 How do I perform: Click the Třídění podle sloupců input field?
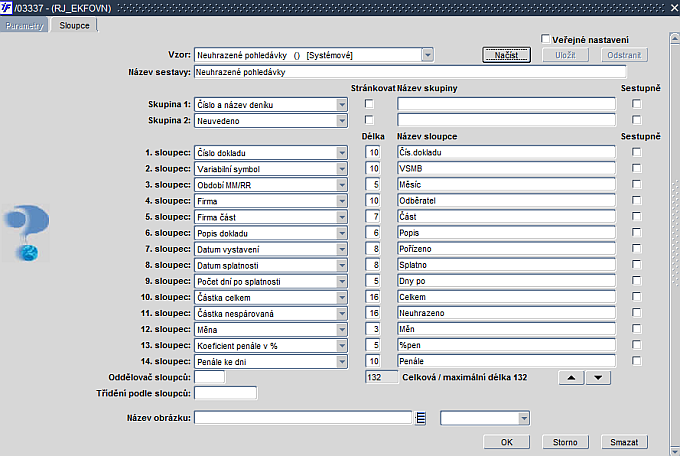click(x=226, y=394)
